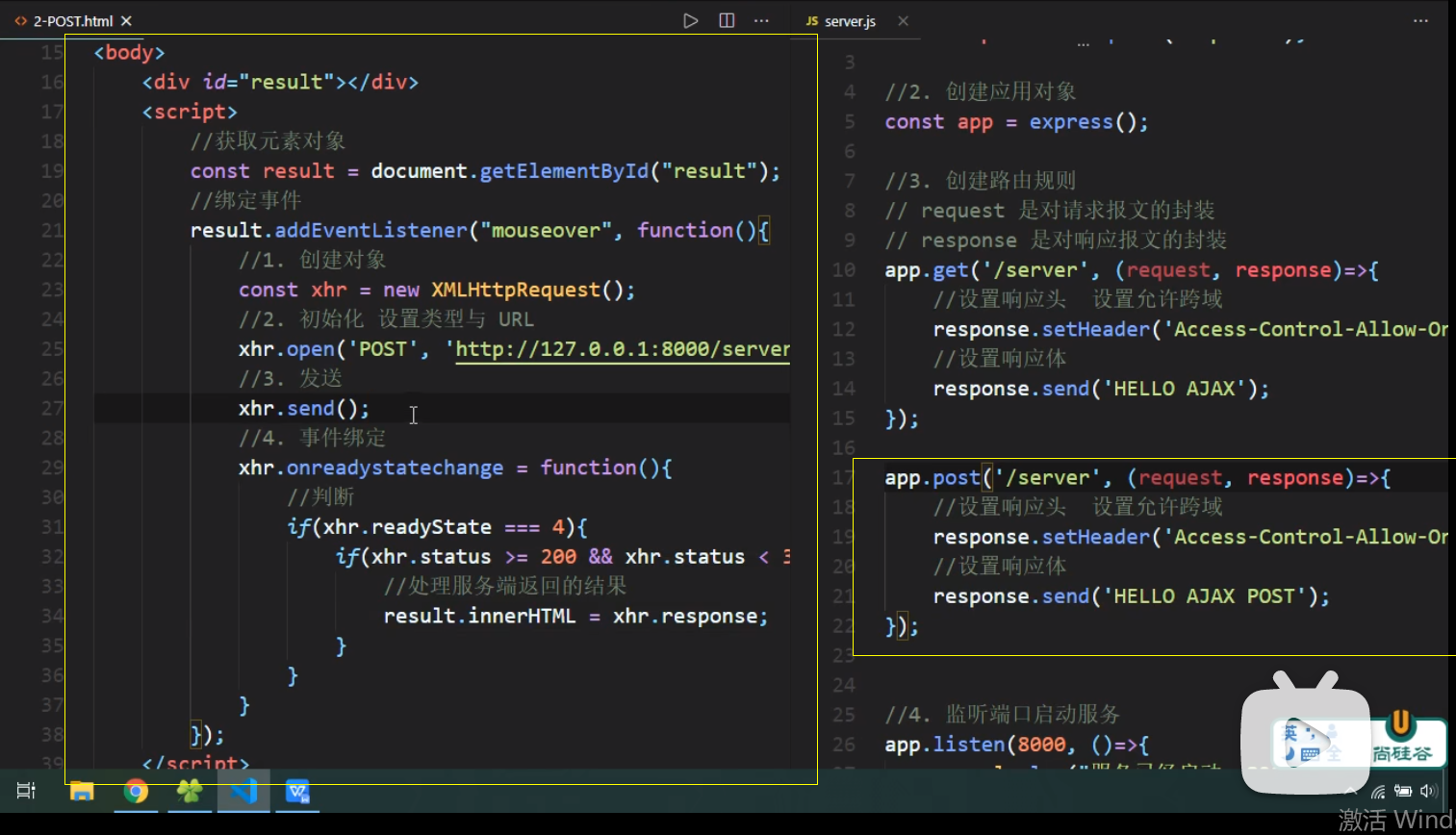
Task: Select line number 26 in server.js gutter
Action: (x=843, y=745)
